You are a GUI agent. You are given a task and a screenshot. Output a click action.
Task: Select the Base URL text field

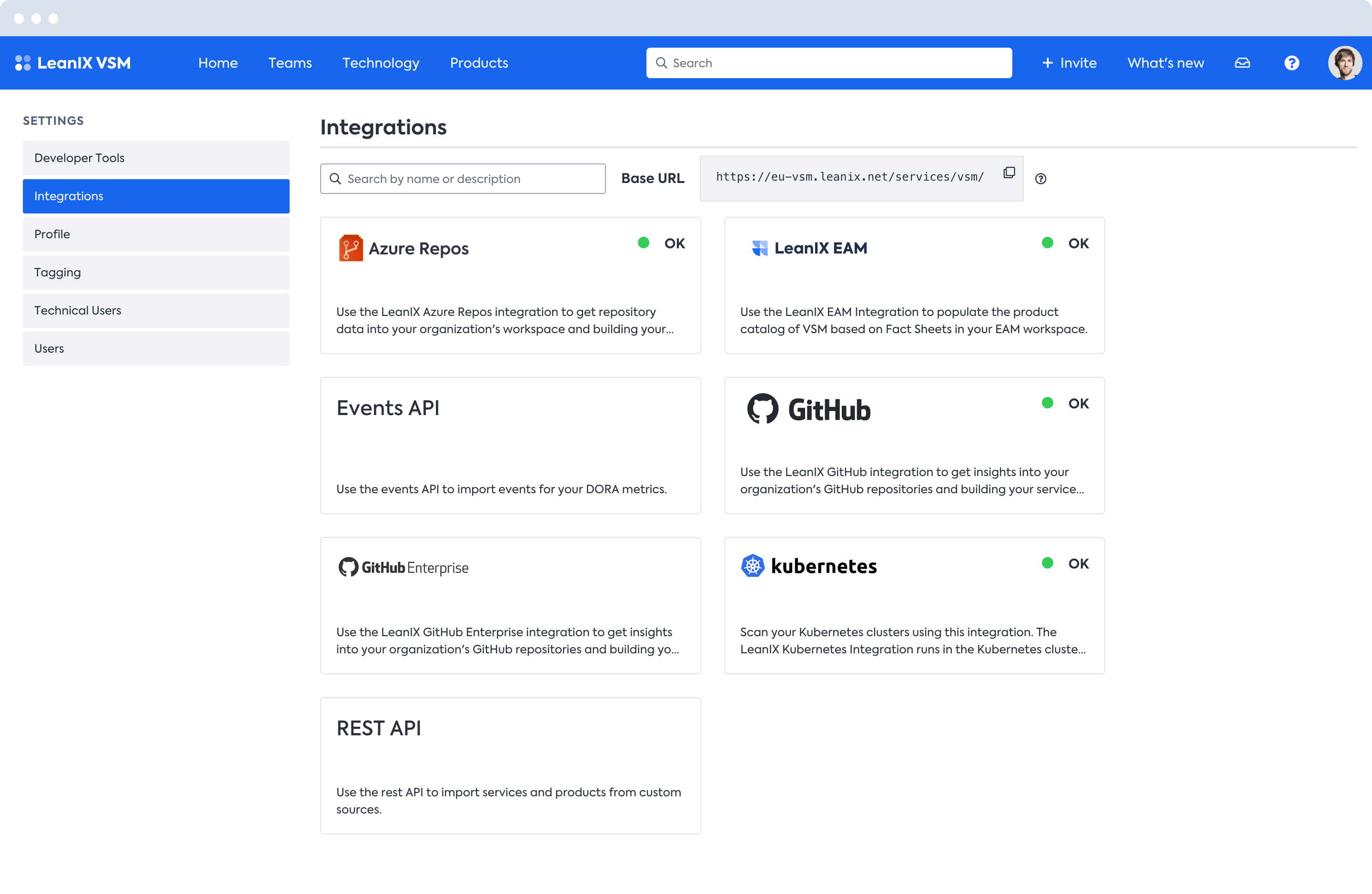(861, 179)
